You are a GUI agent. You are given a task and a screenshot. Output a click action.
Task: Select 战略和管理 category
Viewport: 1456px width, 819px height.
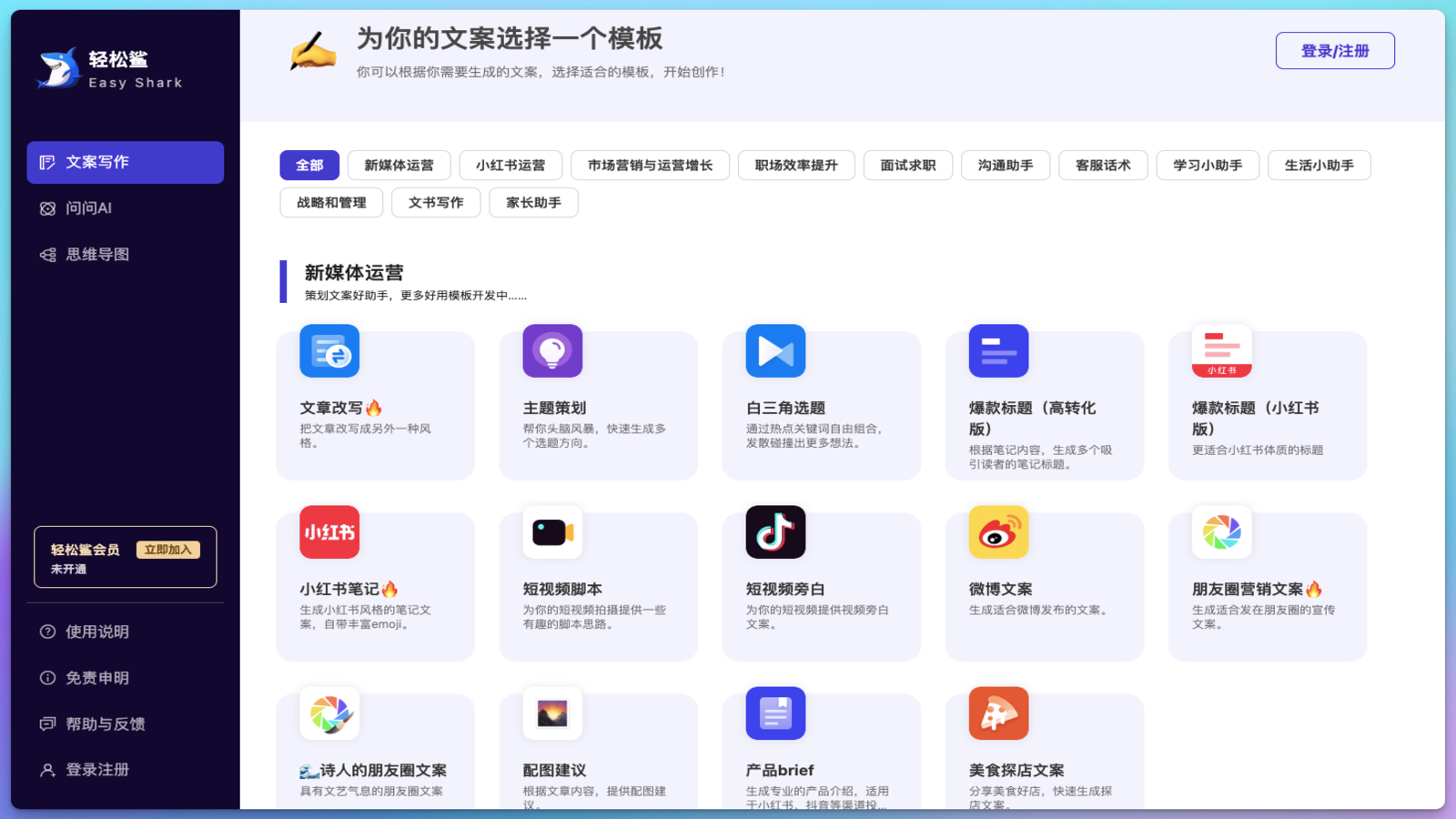tap(331, 202)
